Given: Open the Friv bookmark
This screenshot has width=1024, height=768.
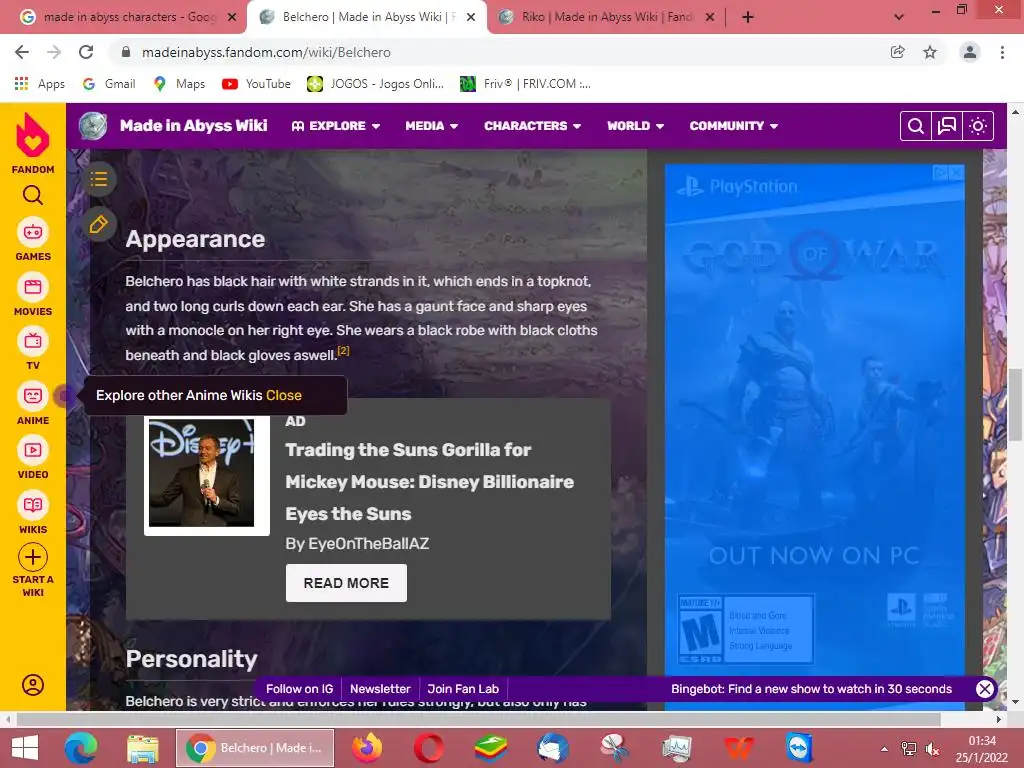Looking at the screenshot, I should pyautogui.click(x=526, y=84).
